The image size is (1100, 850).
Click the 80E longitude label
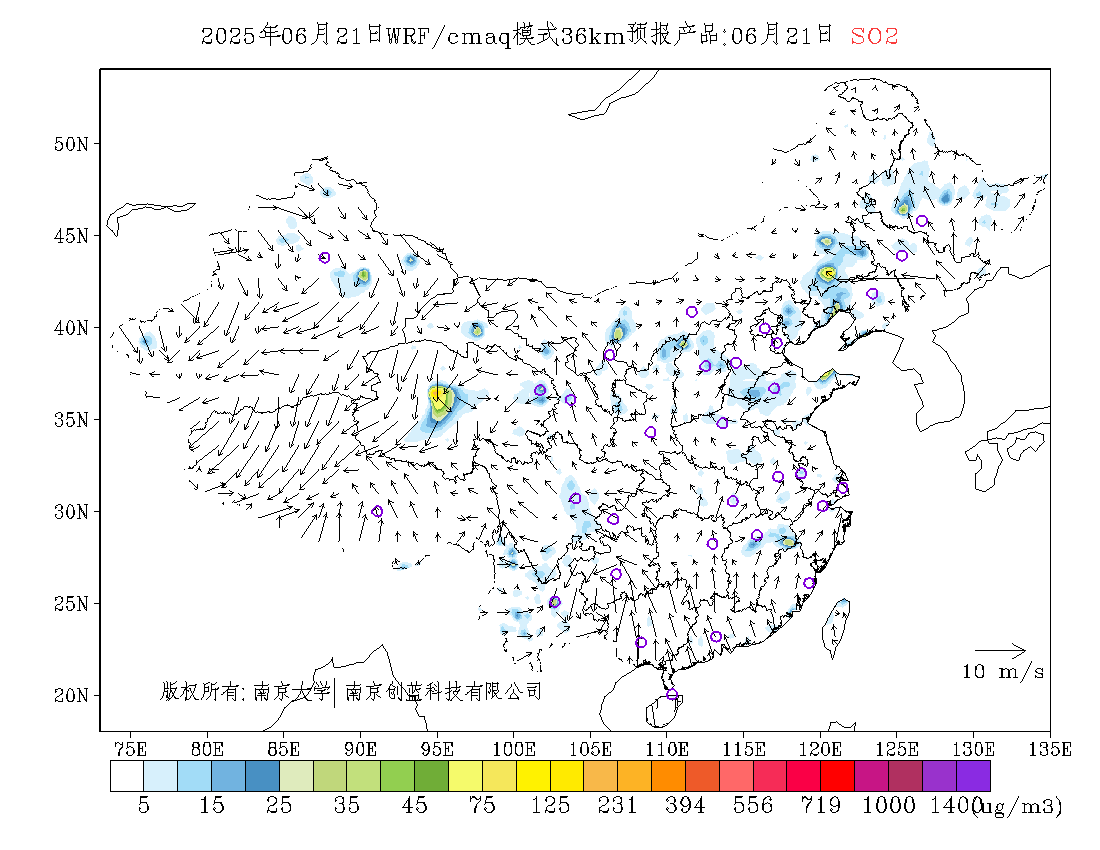tap(207, 750)
